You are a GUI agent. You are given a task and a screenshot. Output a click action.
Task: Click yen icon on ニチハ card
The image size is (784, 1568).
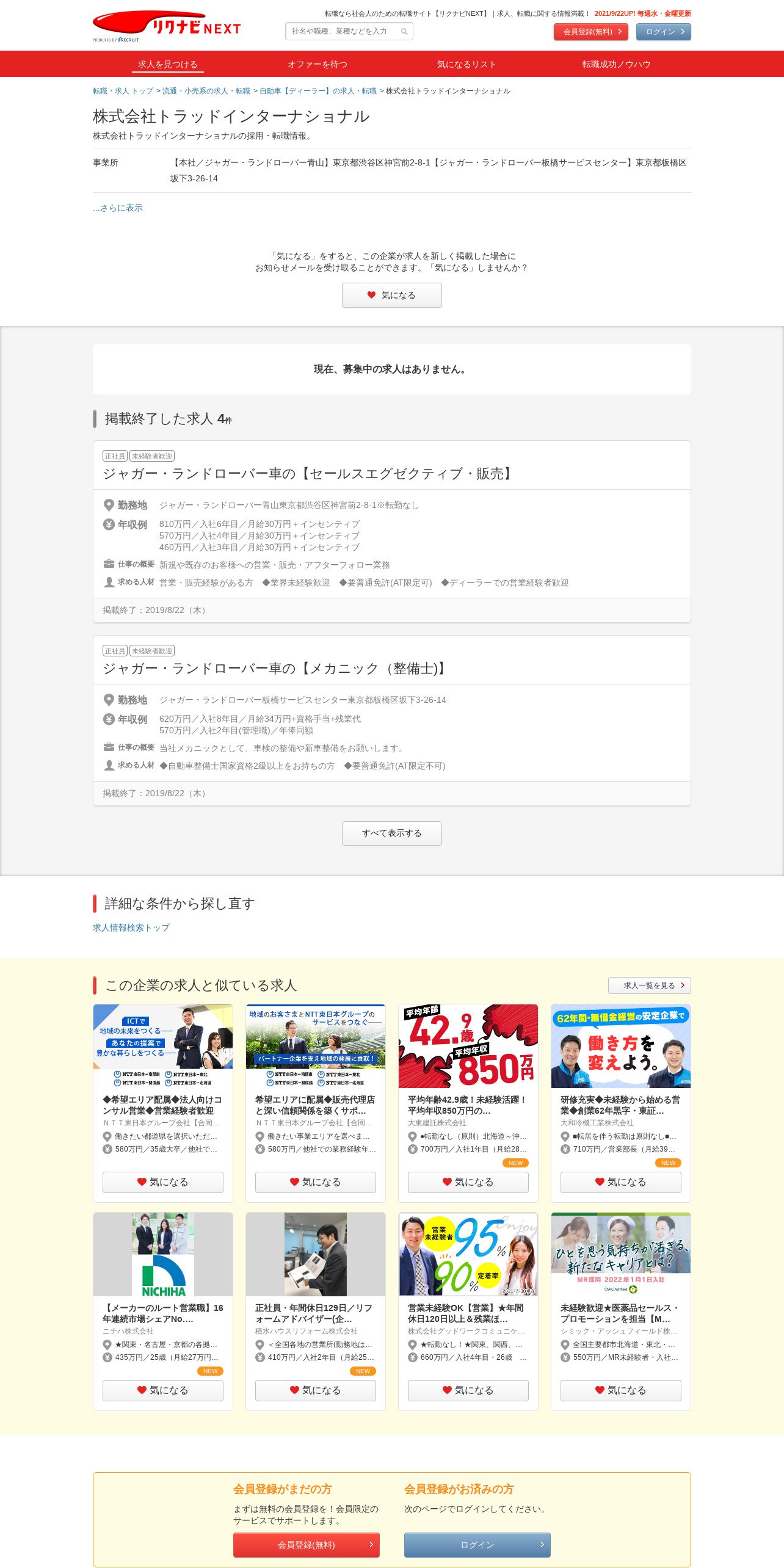tap(107, 1357)
